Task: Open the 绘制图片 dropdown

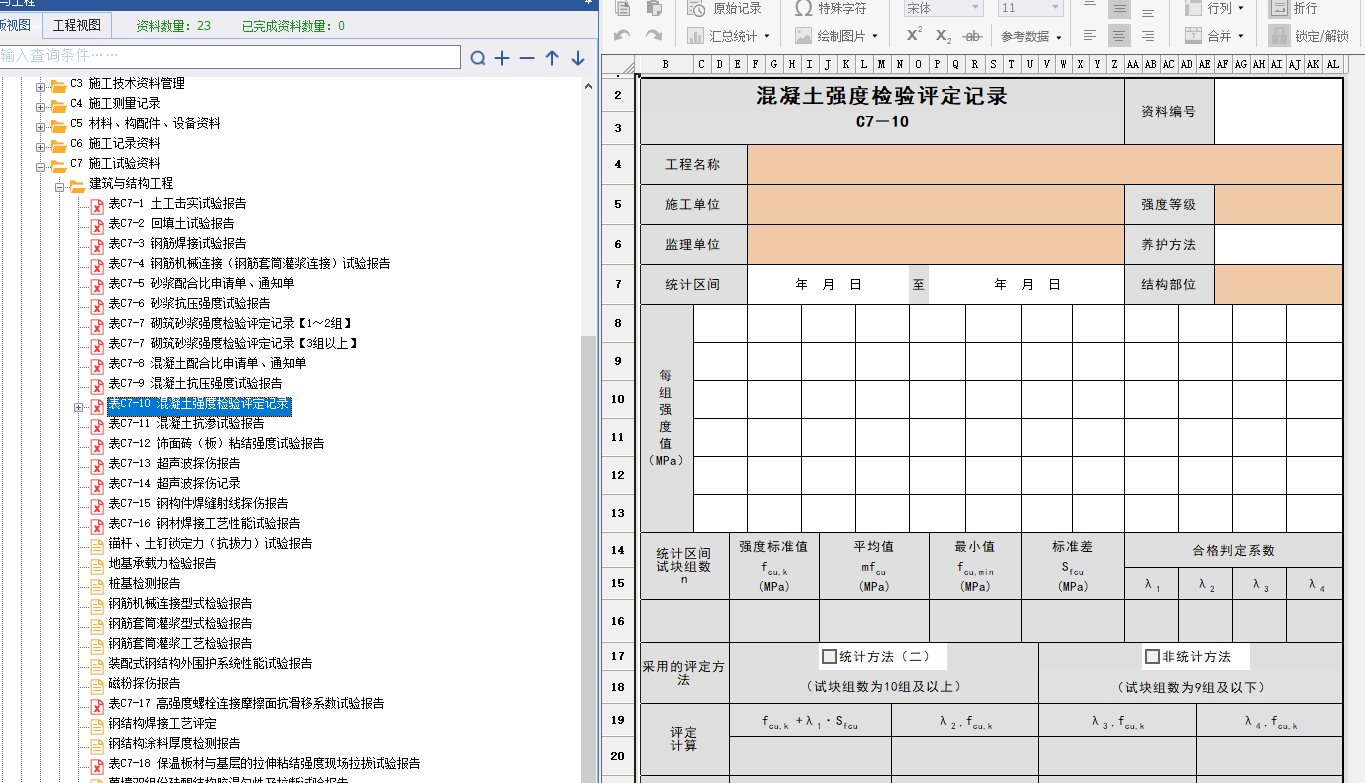Action: click(836, 36)
